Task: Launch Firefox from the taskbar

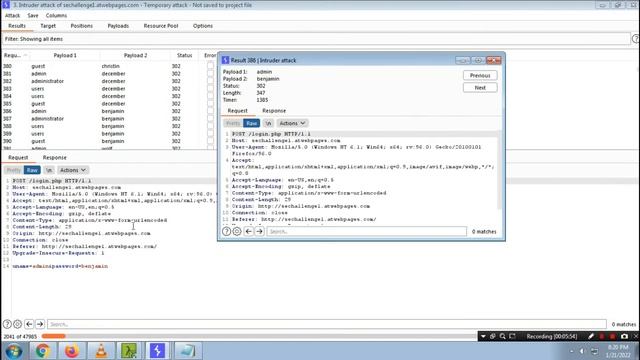Action: 72,351
